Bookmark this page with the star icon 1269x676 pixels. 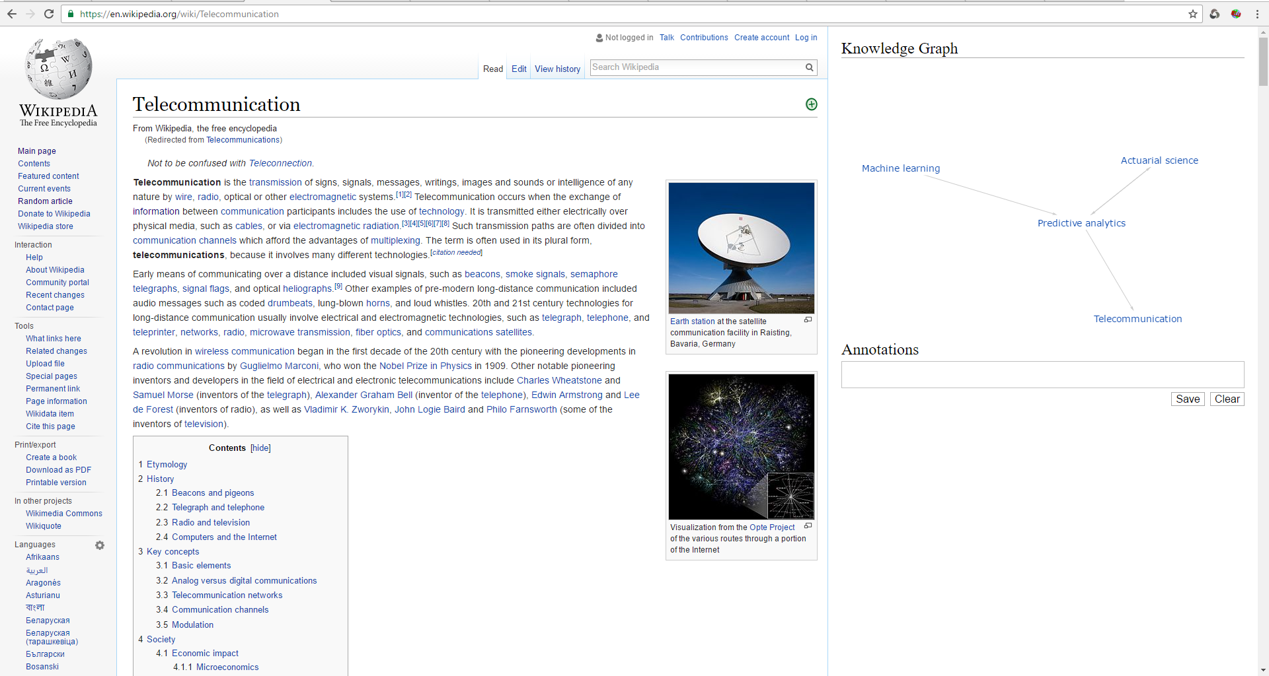tap(1192, 14)
